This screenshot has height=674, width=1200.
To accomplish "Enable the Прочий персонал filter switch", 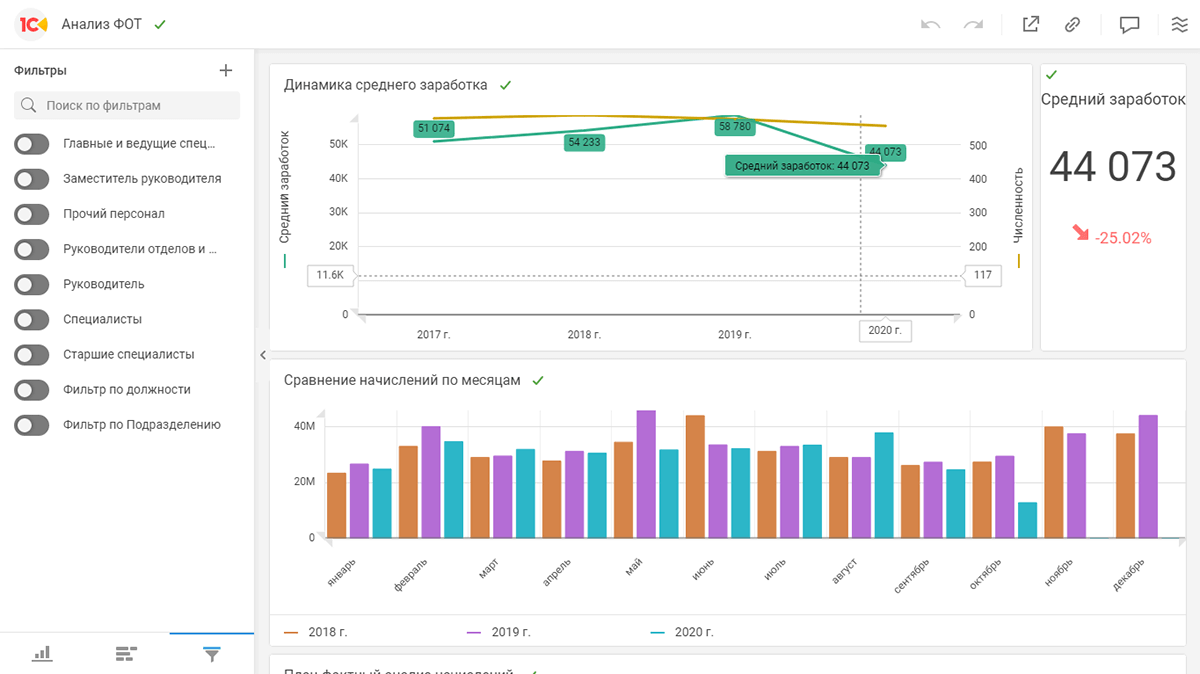I will 32,214.
